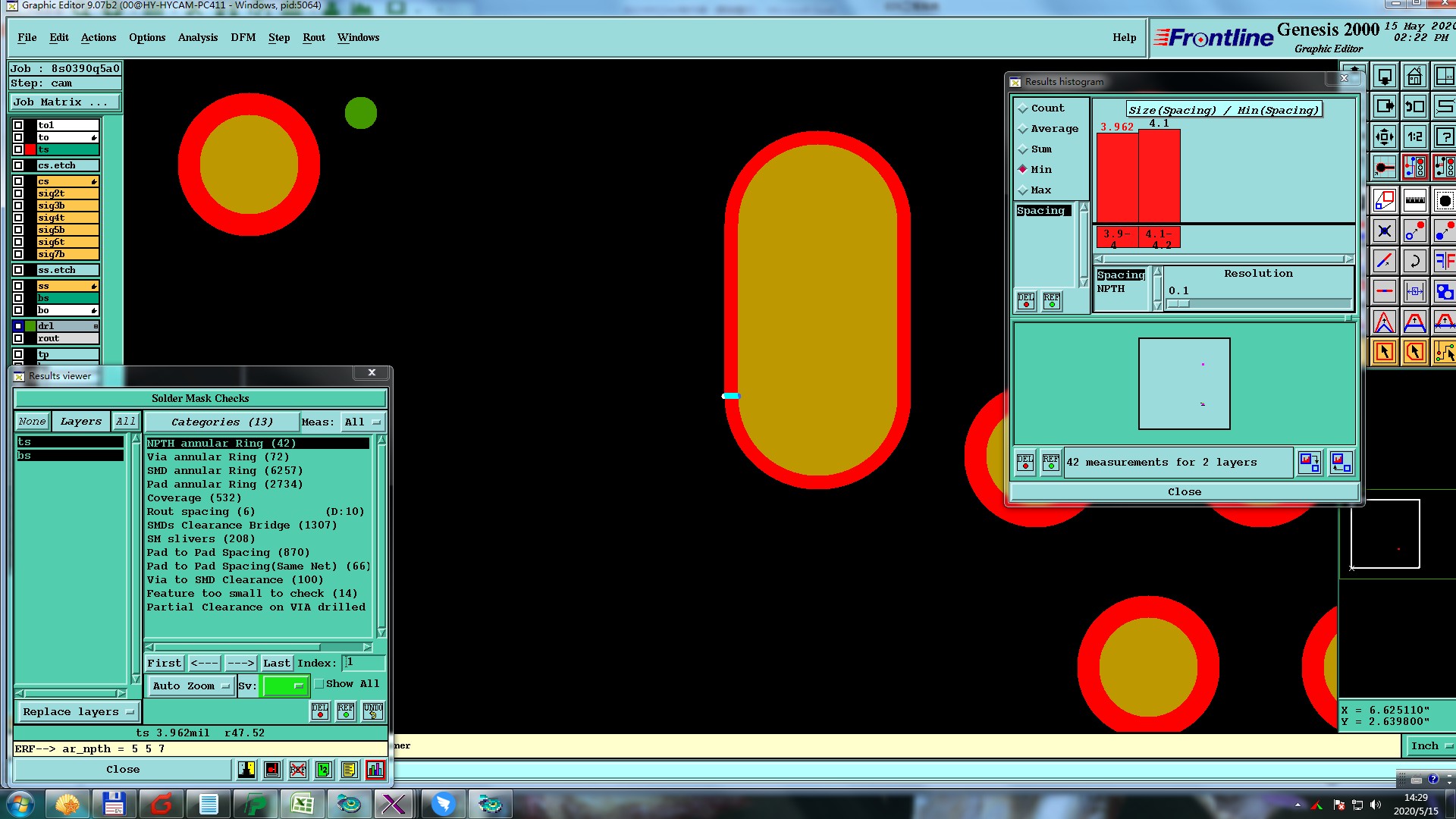Click the home view house icon
The image size is (1456, 819).
pyautogui.click(x=1414, y=77)
